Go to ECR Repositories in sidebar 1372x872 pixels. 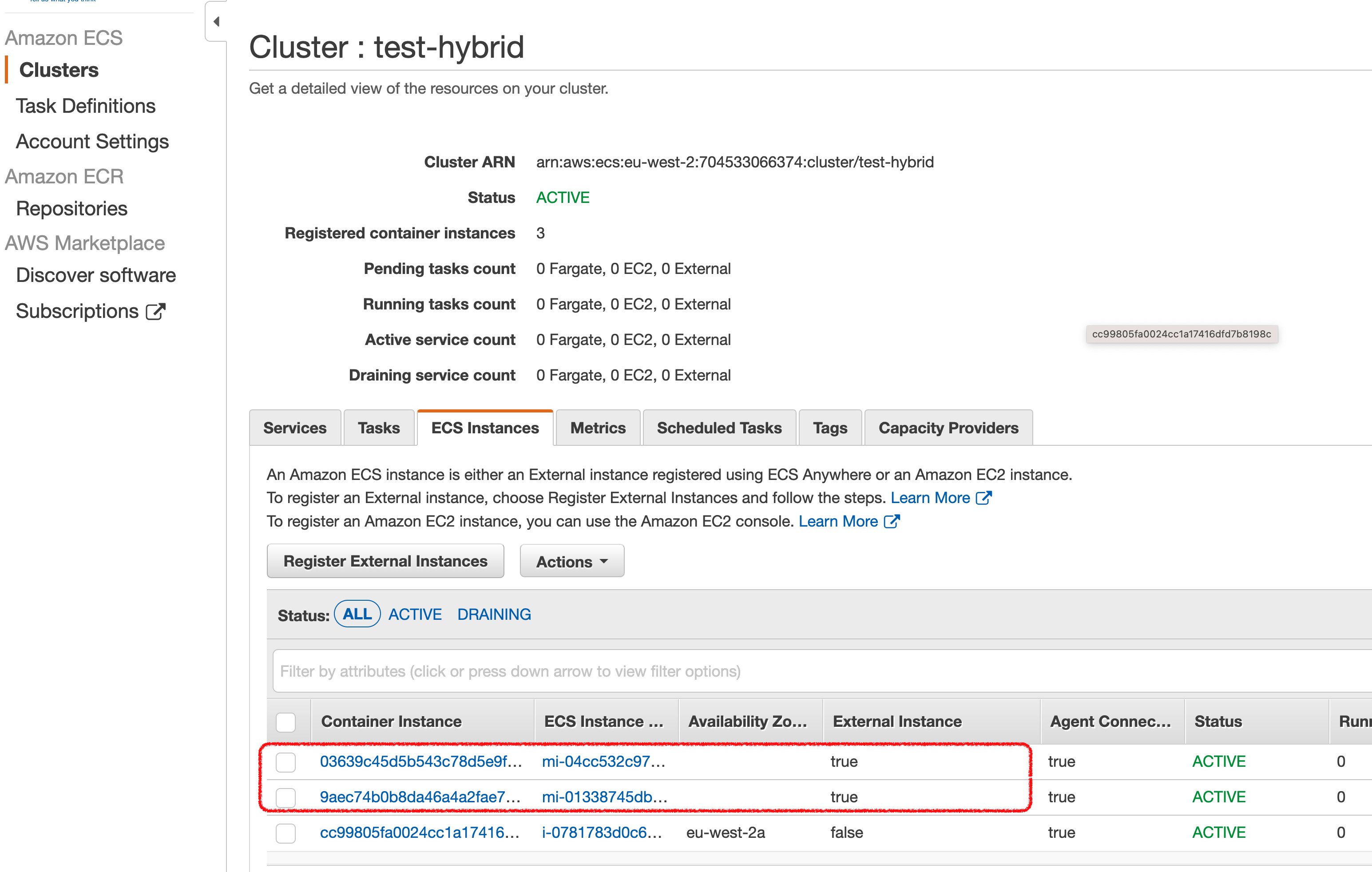(x=72, y=209)
